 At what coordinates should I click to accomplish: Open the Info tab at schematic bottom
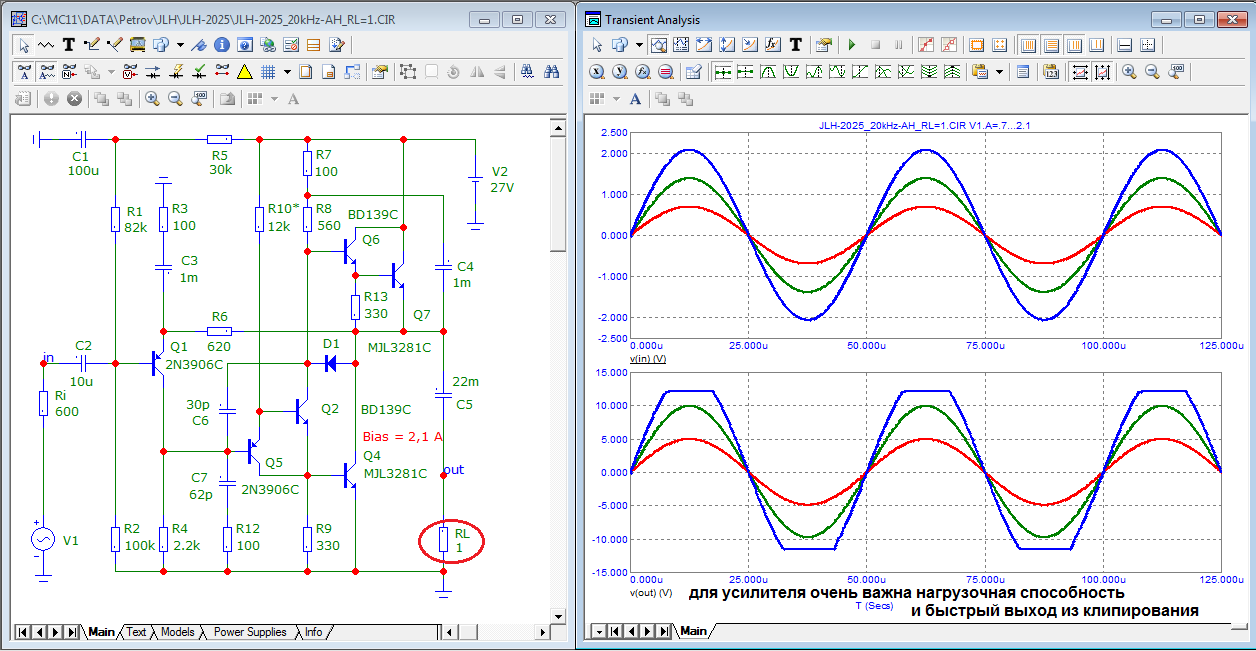314,632
